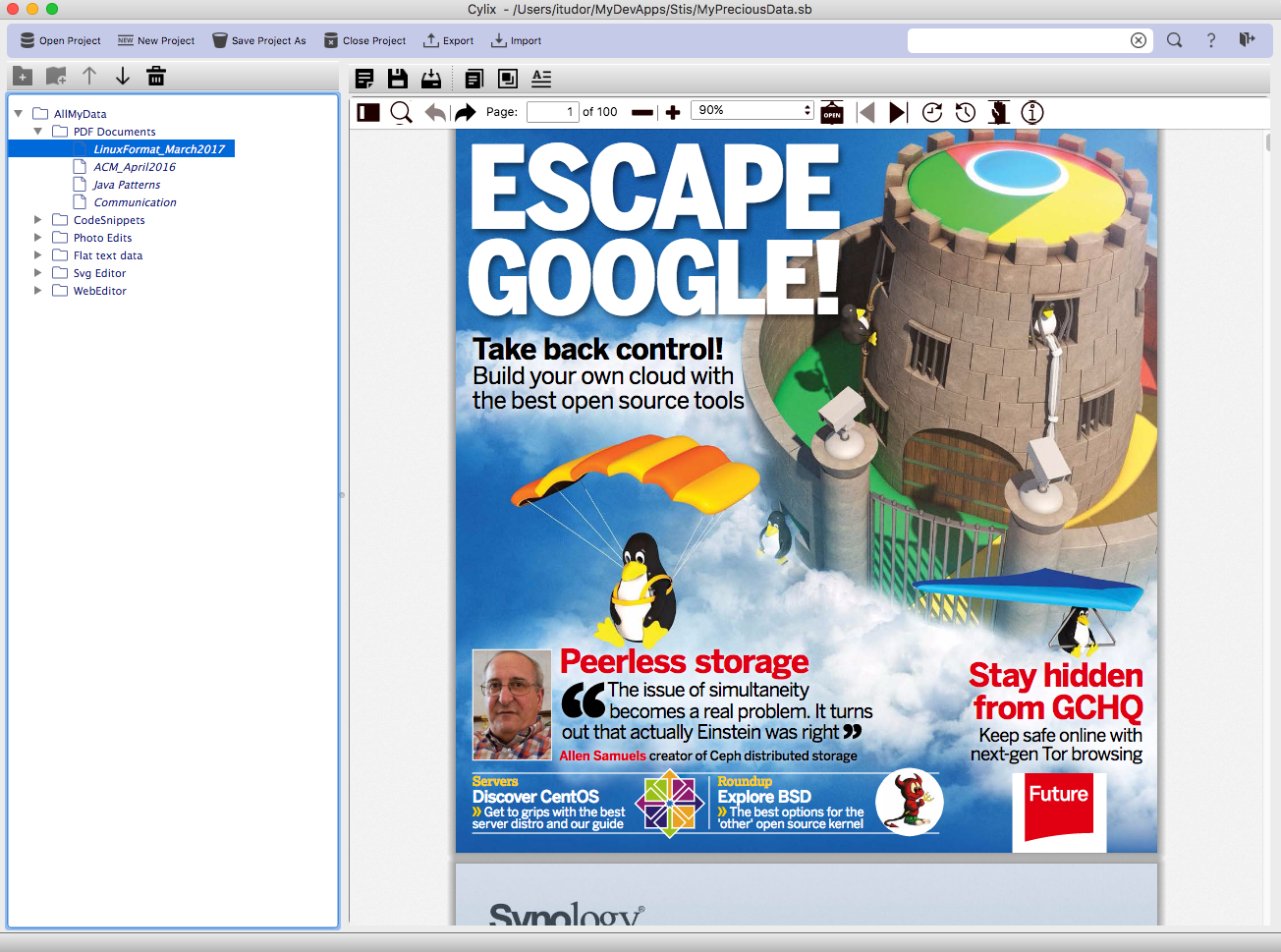1281x952 pixels.
Task: Click the rotate clockwise clock icon
Action: click(x=932, y=112)
